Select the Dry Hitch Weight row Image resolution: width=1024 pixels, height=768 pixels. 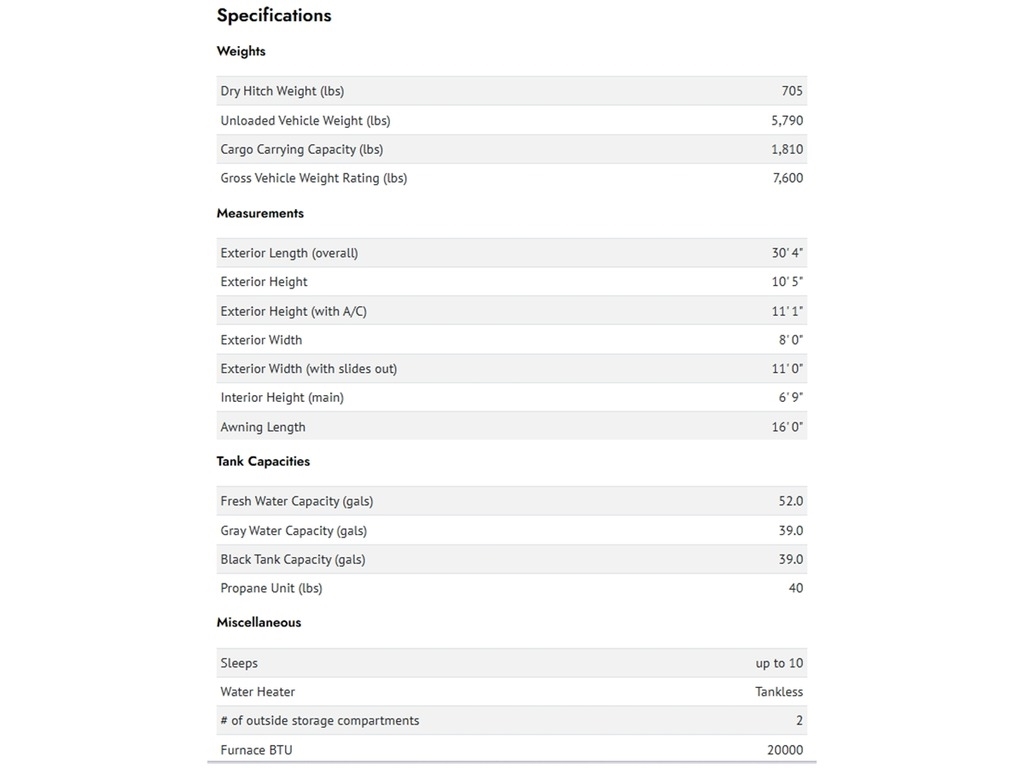click(x=511, y=91)
